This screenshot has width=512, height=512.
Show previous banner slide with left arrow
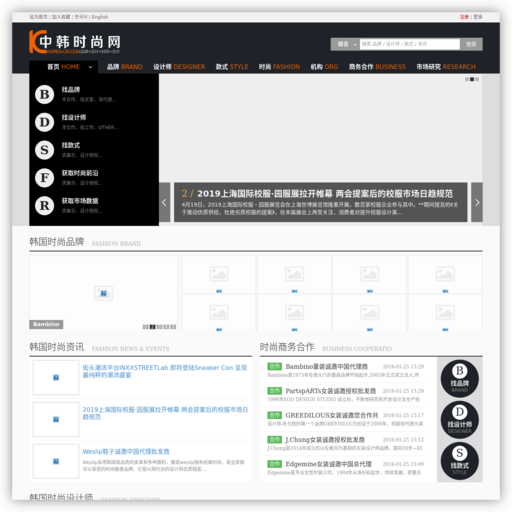[x=164, y=202]
